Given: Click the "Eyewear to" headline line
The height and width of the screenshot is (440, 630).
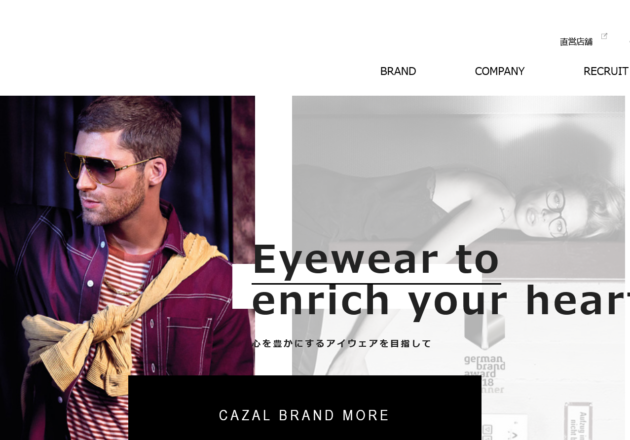Looking at the screenshot, I should (x=376, y=260).
